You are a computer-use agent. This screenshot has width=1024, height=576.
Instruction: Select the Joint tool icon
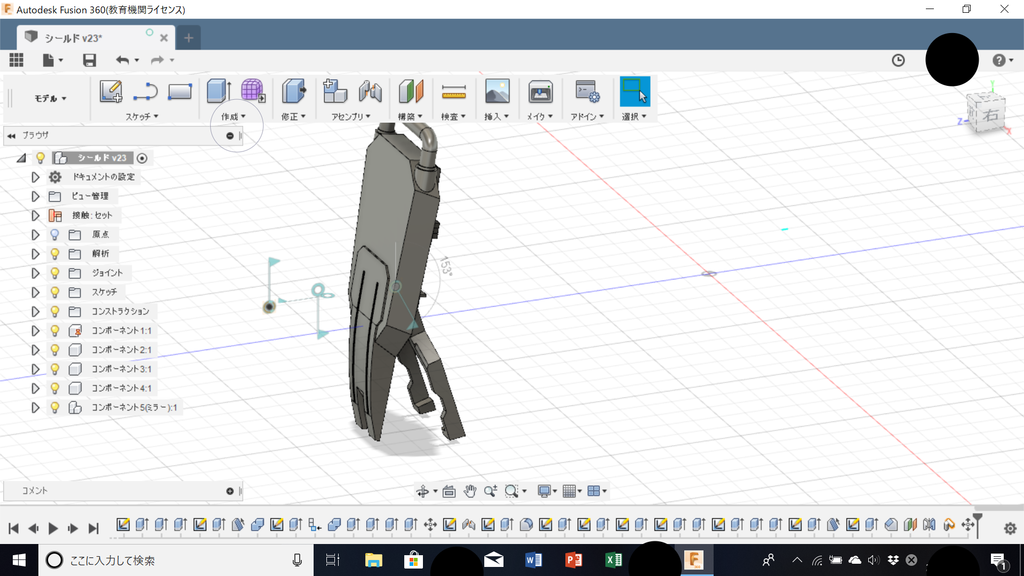[x=370, y=91]
